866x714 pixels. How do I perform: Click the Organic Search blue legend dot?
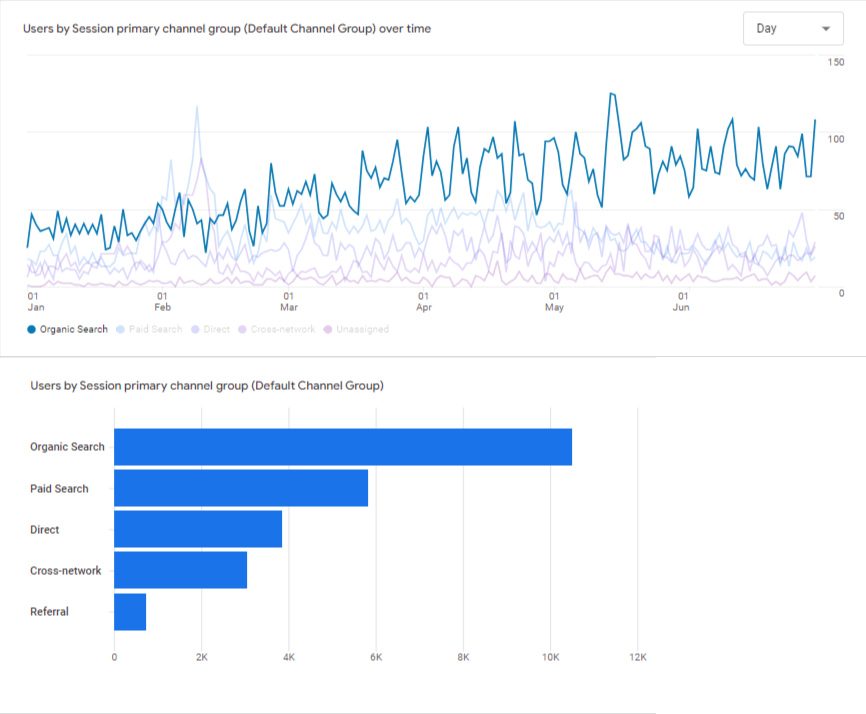point(32,329)
